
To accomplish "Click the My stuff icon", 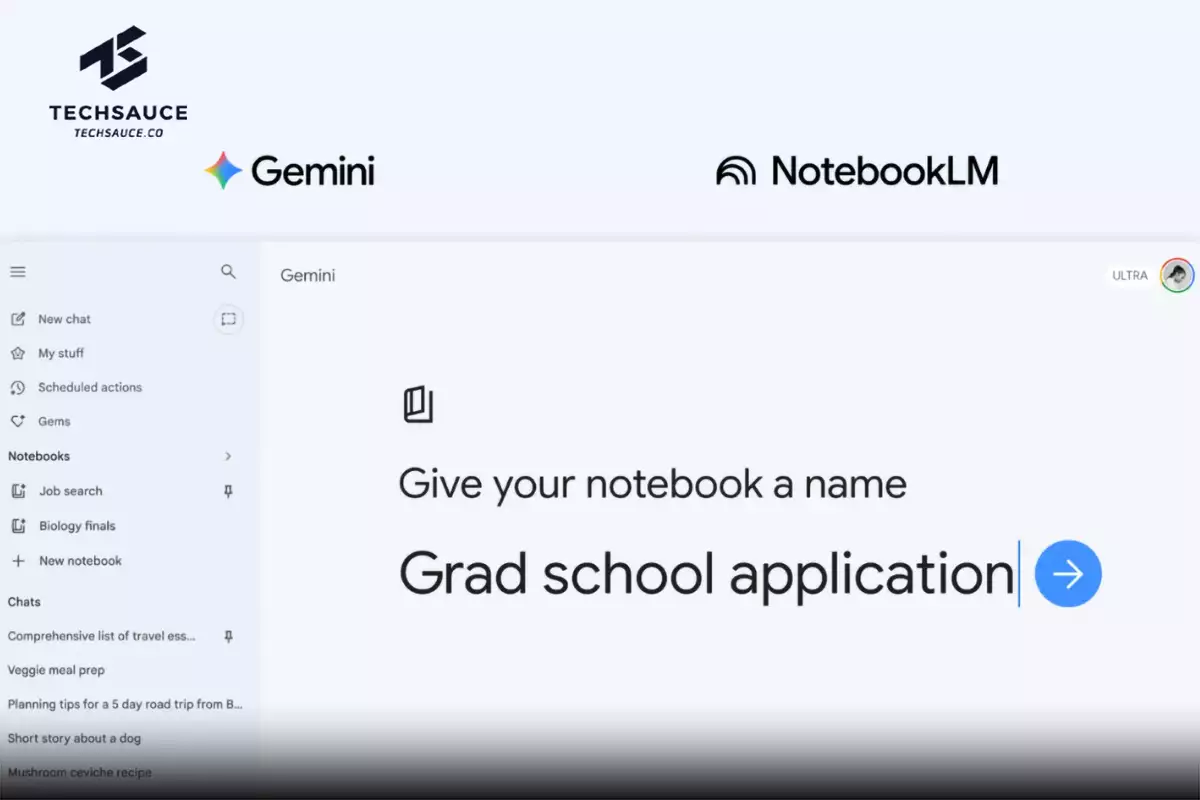I will (x=18, y=353).
